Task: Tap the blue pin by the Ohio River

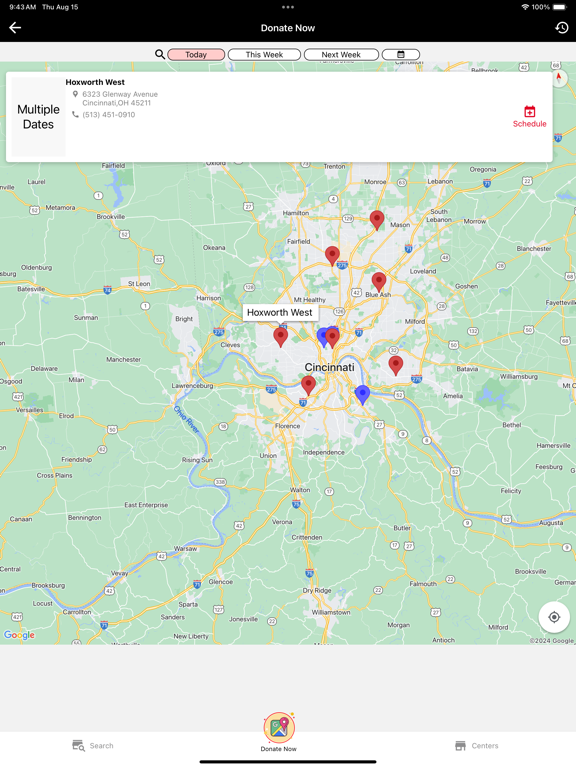Action: (362, 394)
